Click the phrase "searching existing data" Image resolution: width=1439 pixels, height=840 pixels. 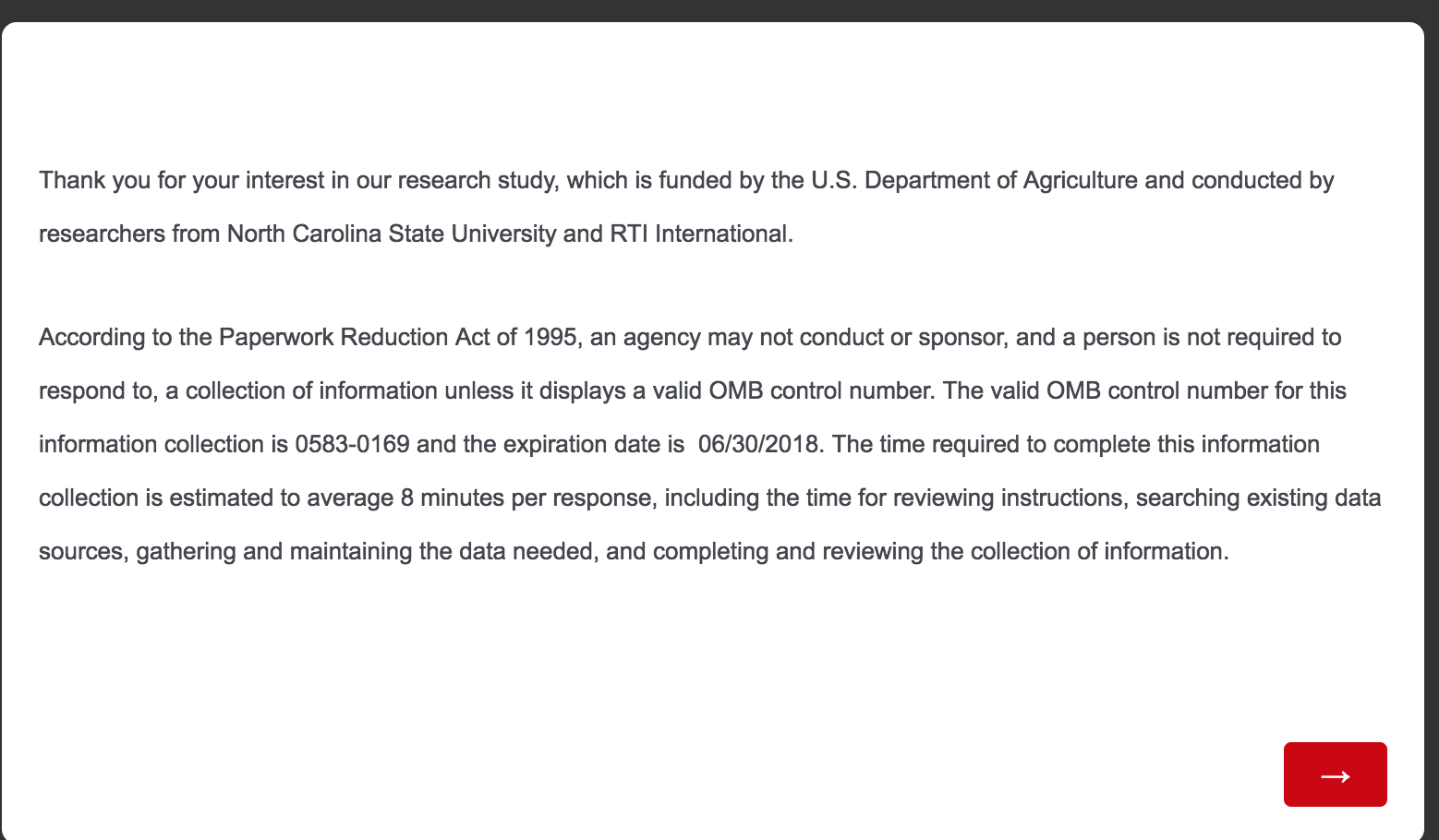1258,498
